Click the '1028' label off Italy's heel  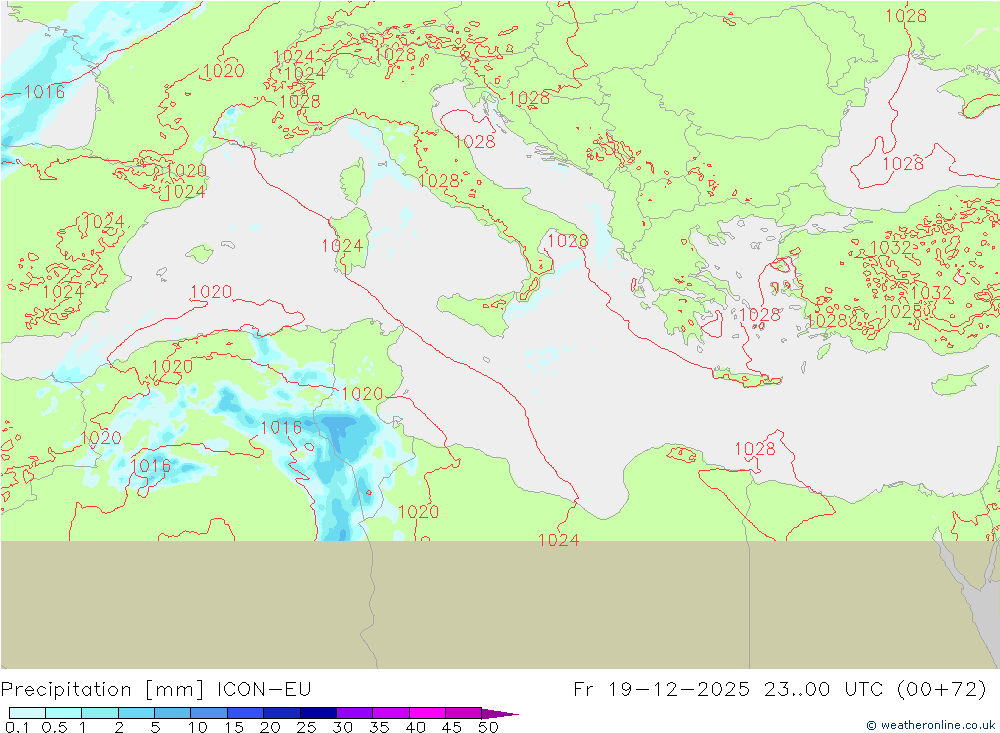[568, 241]
